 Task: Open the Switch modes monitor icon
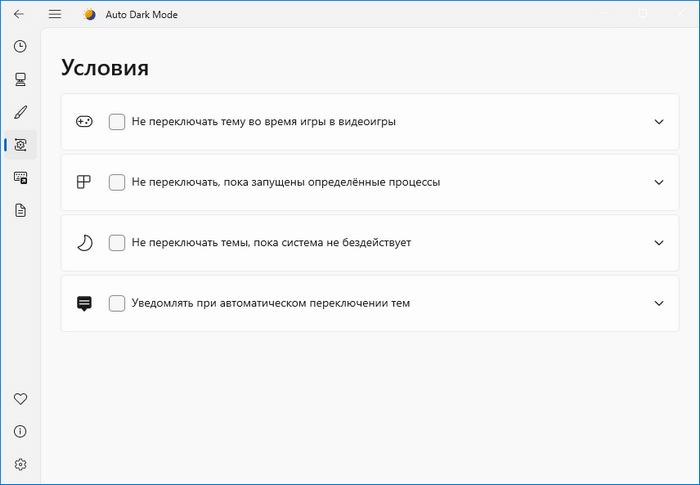(x=21, y=79)
